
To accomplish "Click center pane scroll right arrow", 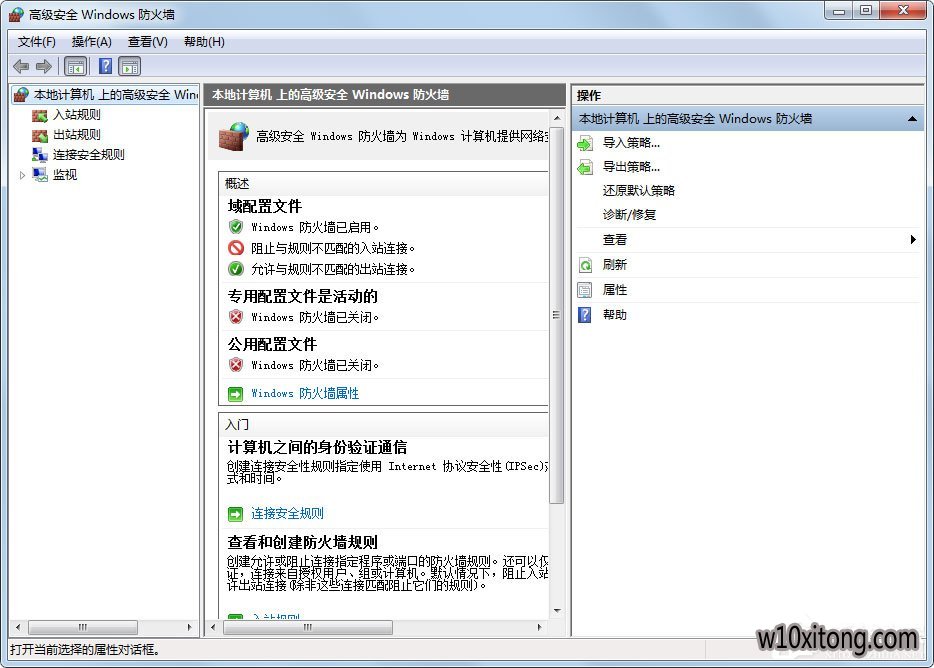I will (540, 627).
